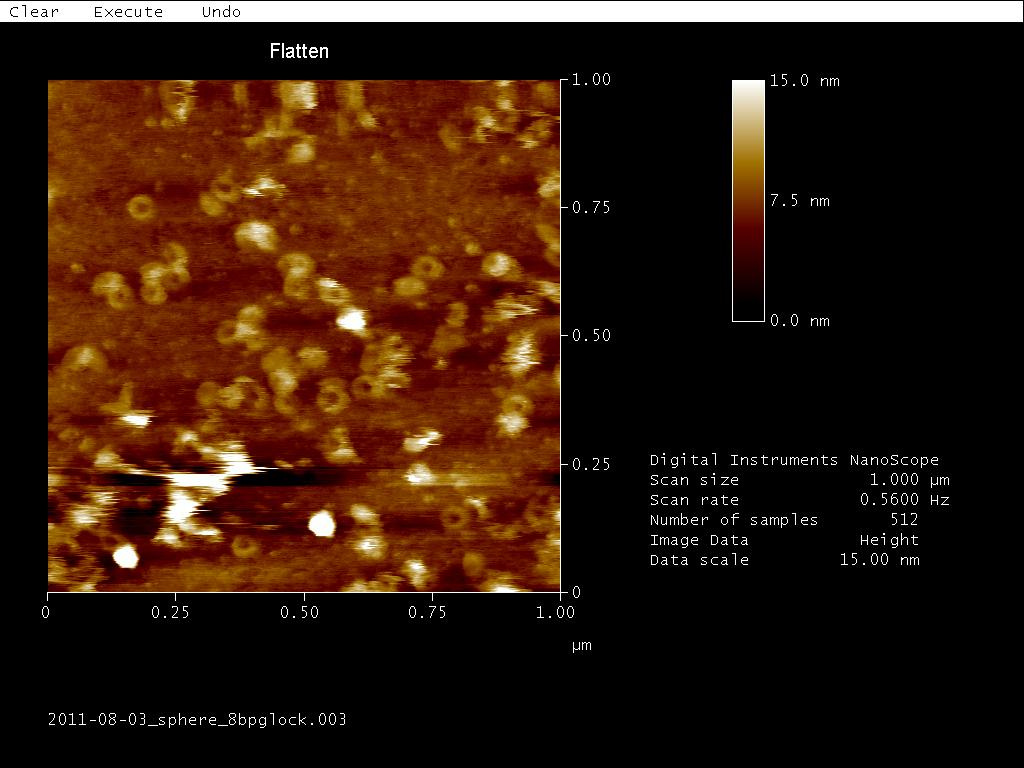1024x768 pixels.
Task: Click the 0.25 tick label on vertical axis
Action: coord(591,465)
